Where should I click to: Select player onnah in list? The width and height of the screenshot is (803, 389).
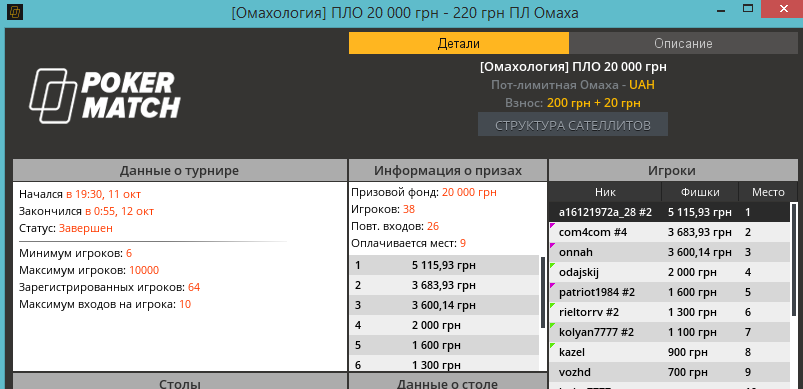(x=669, y=252)
